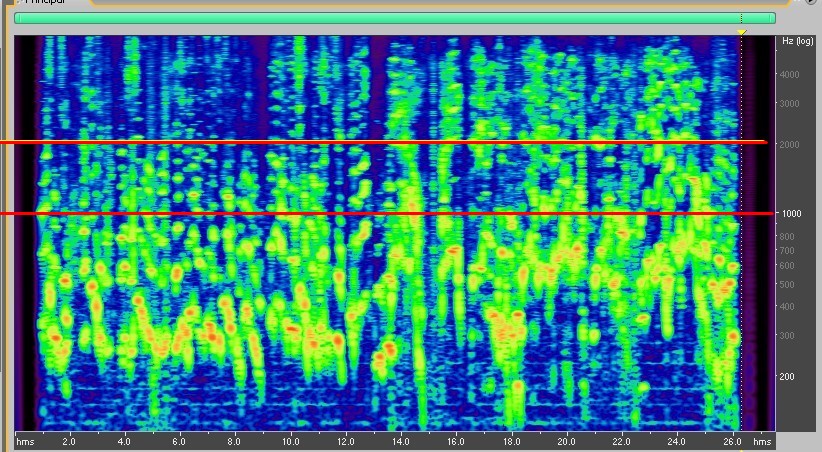Click the arrow button in the top-right corner
Viewport: 822px width, 452px height.
point(811,2)
